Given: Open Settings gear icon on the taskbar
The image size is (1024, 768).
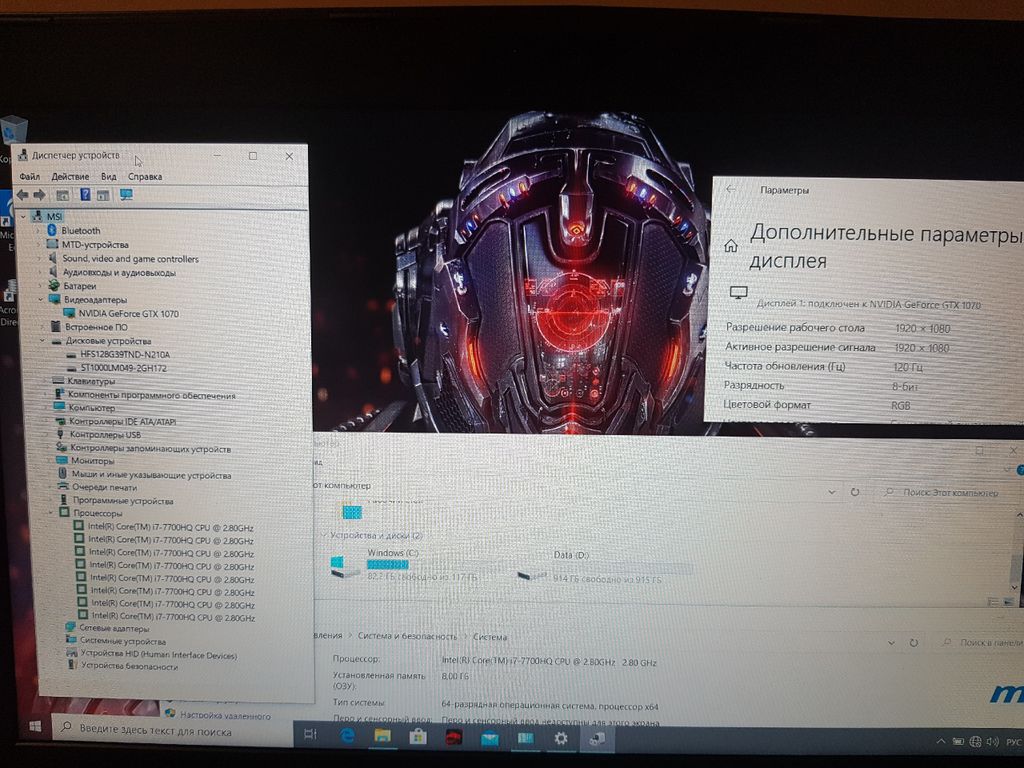Looking at the screenshot, I should coord(560,739).
